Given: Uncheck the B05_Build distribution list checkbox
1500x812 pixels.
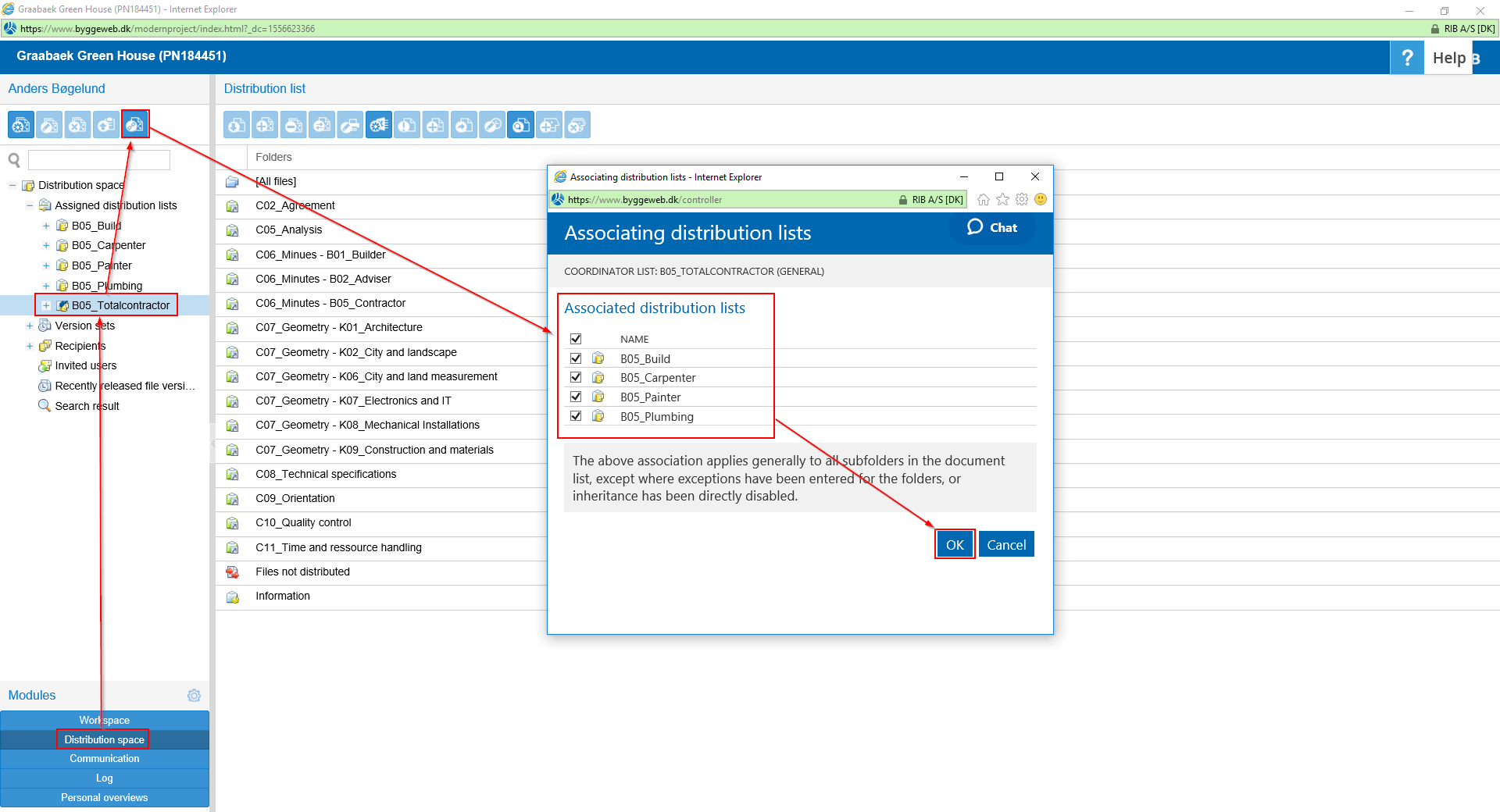Looking at the screenshot, I should (x=576, y=358).
